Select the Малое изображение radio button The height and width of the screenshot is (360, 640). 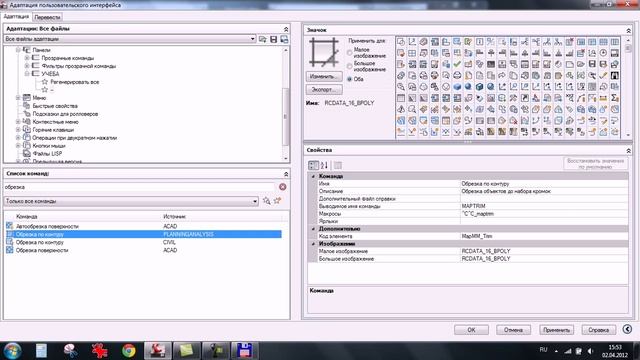point(349,53)
